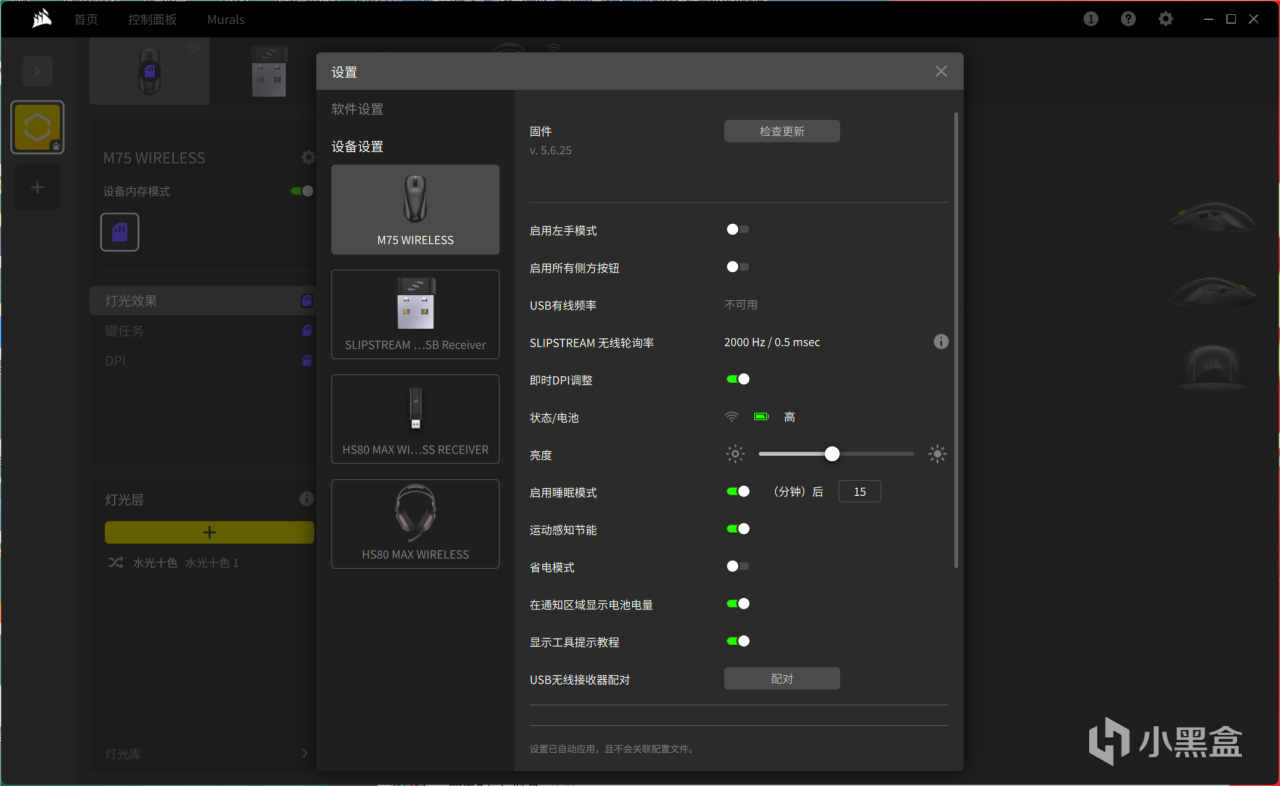Turn off 显示工具提示教程
Image resolution: width=1280 pixels, height=786 pixels.
coord(738,641)
